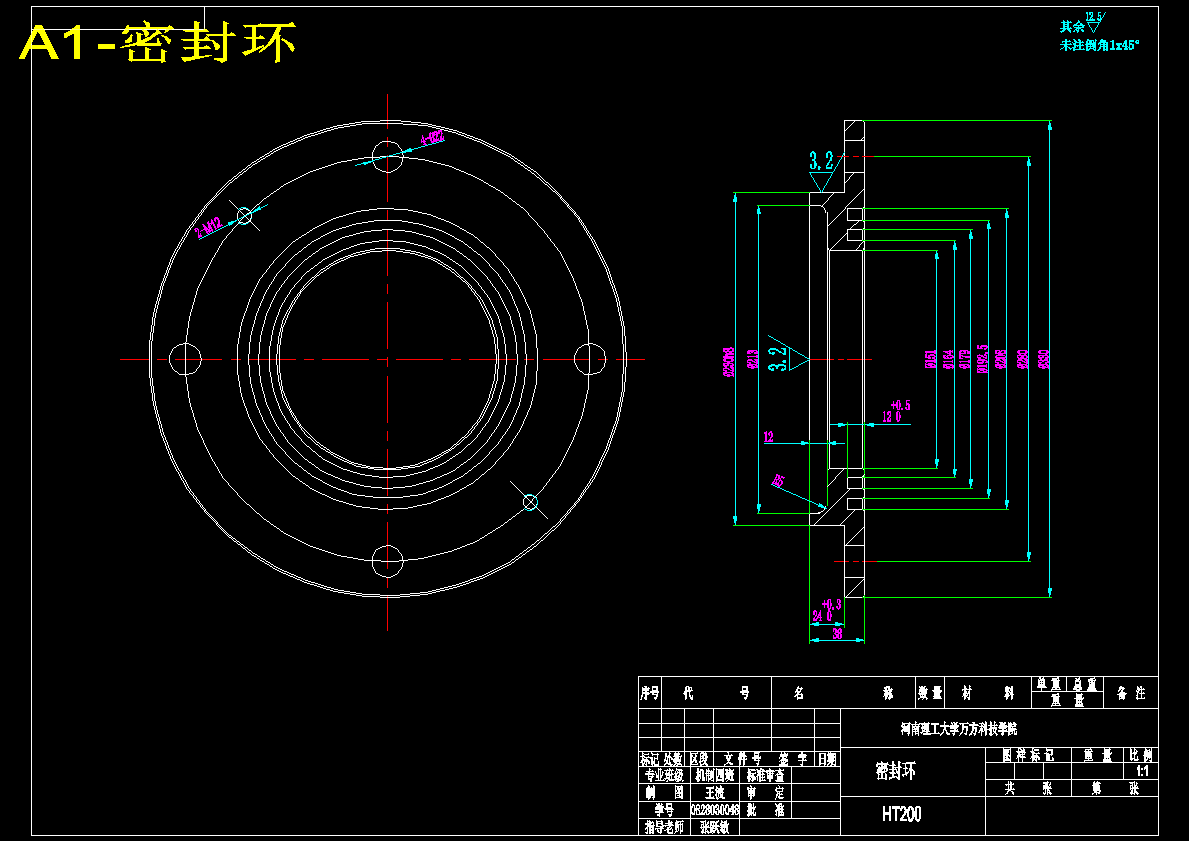The height and width of the screenshot is (841, 1189).
Task: Click the '序号' column header
Action: [x=650, y=692]
